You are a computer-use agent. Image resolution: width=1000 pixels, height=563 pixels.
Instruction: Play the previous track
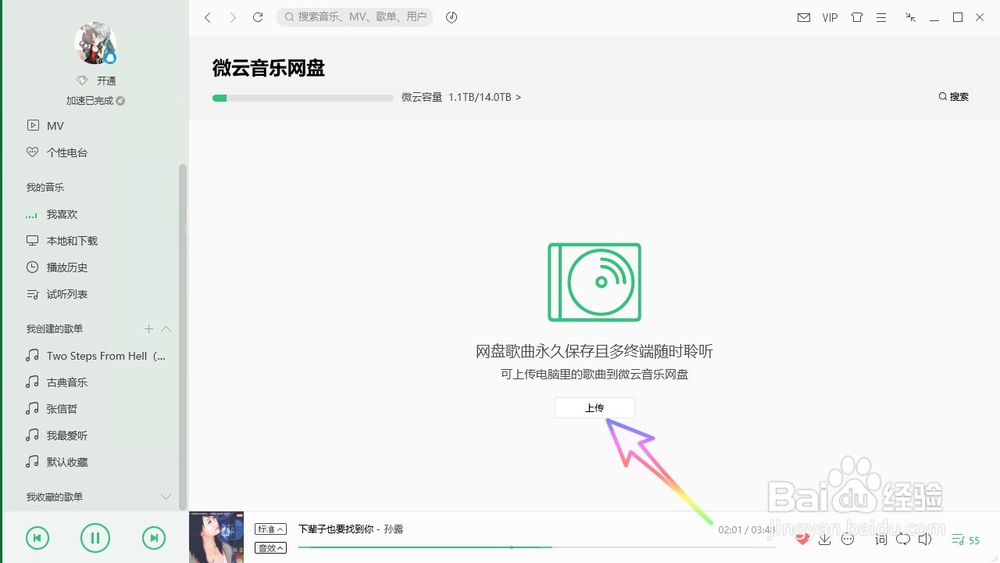[x=37, y=538]
